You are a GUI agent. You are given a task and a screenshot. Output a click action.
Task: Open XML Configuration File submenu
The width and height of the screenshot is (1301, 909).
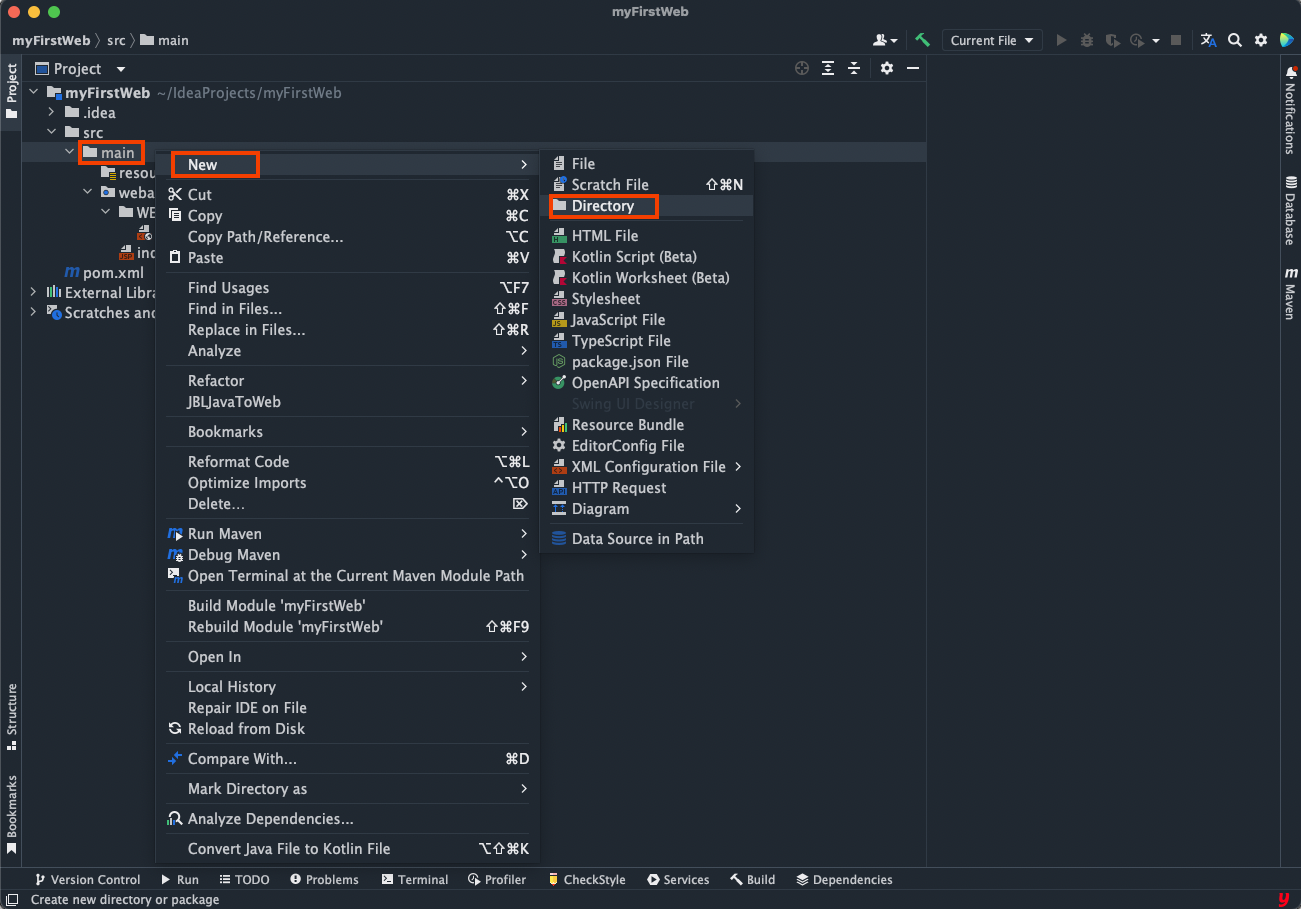click(x=647, y=466)
